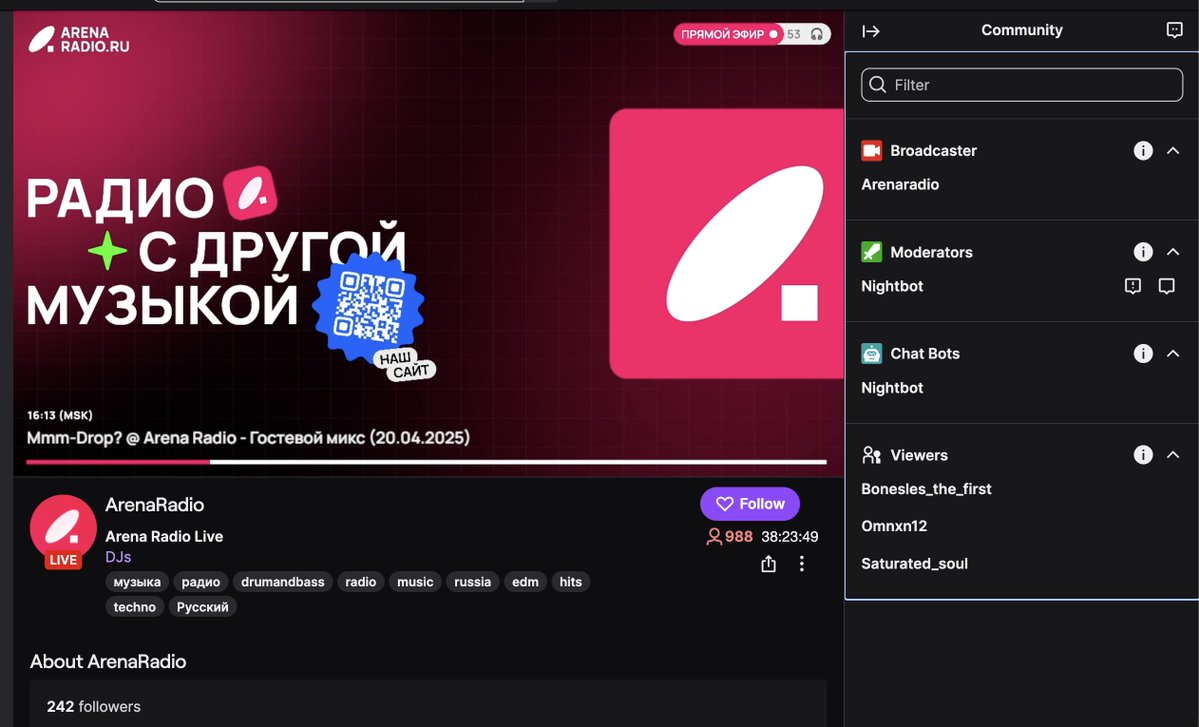Click the ПРЯМОЙ ЭФИР live badge
Viewport: 1199px width, 727px height.
[729, 34]
